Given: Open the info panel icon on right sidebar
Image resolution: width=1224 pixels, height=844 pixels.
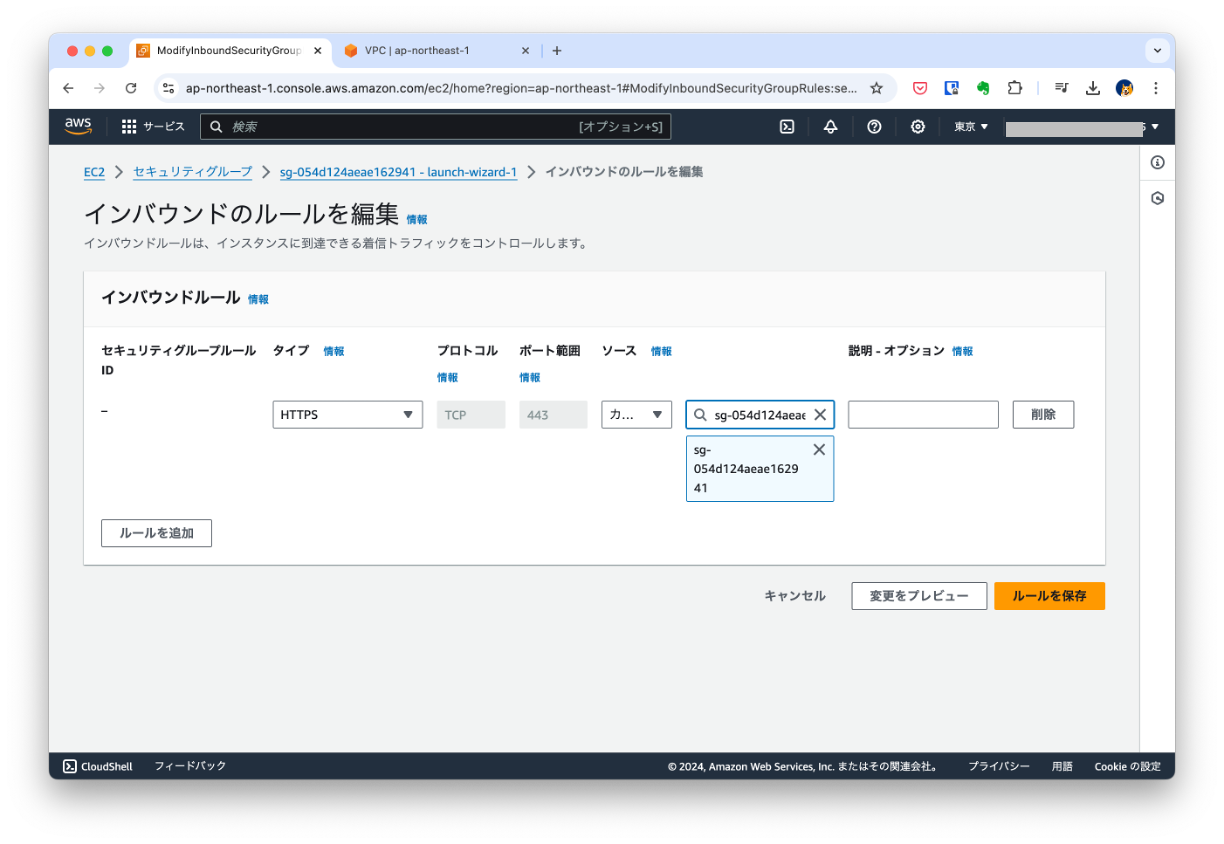Looking at the screenshot, I should [x=1157, y=162].
